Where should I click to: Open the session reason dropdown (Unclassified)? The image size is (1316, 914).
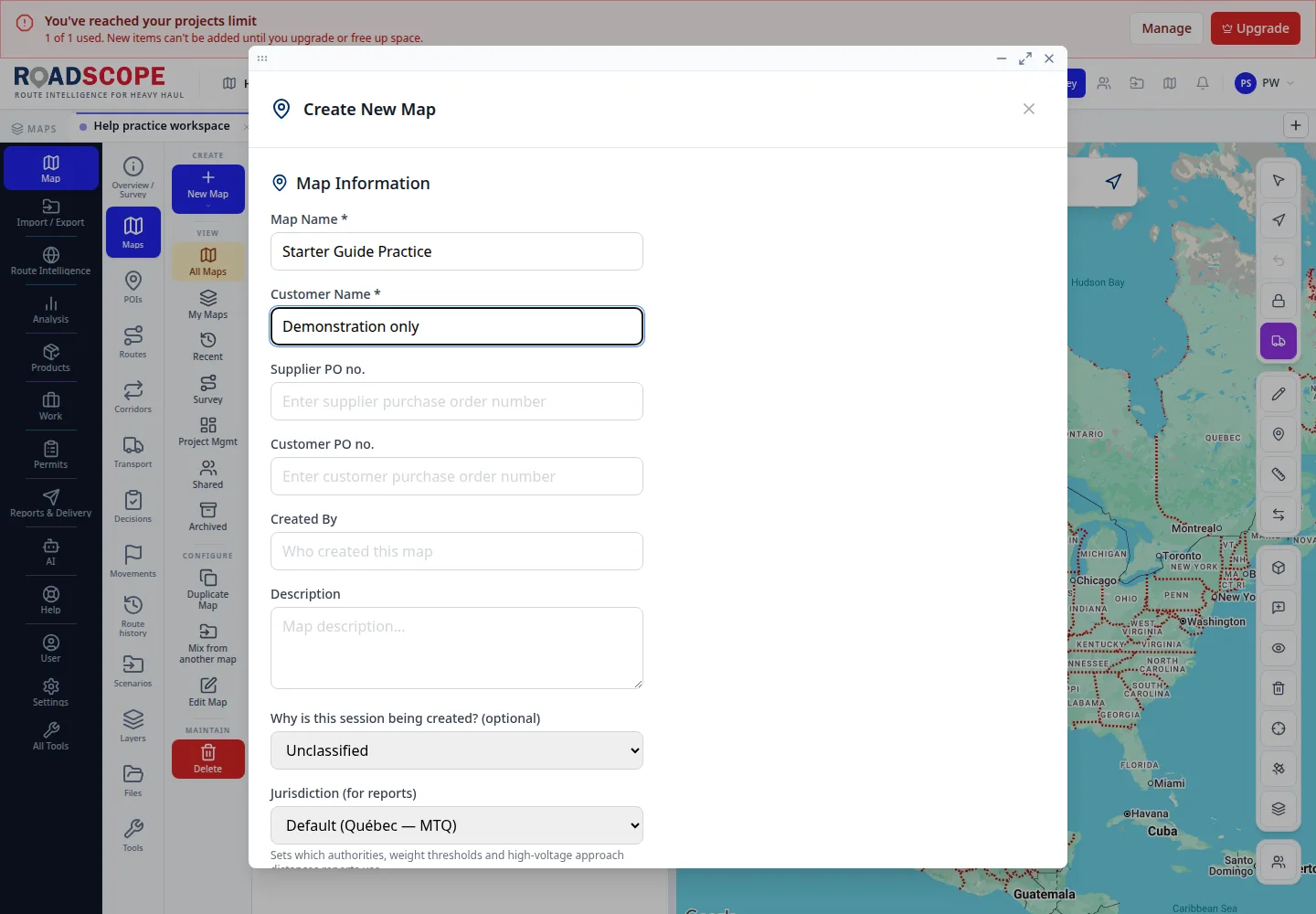[x=457, y=750]
